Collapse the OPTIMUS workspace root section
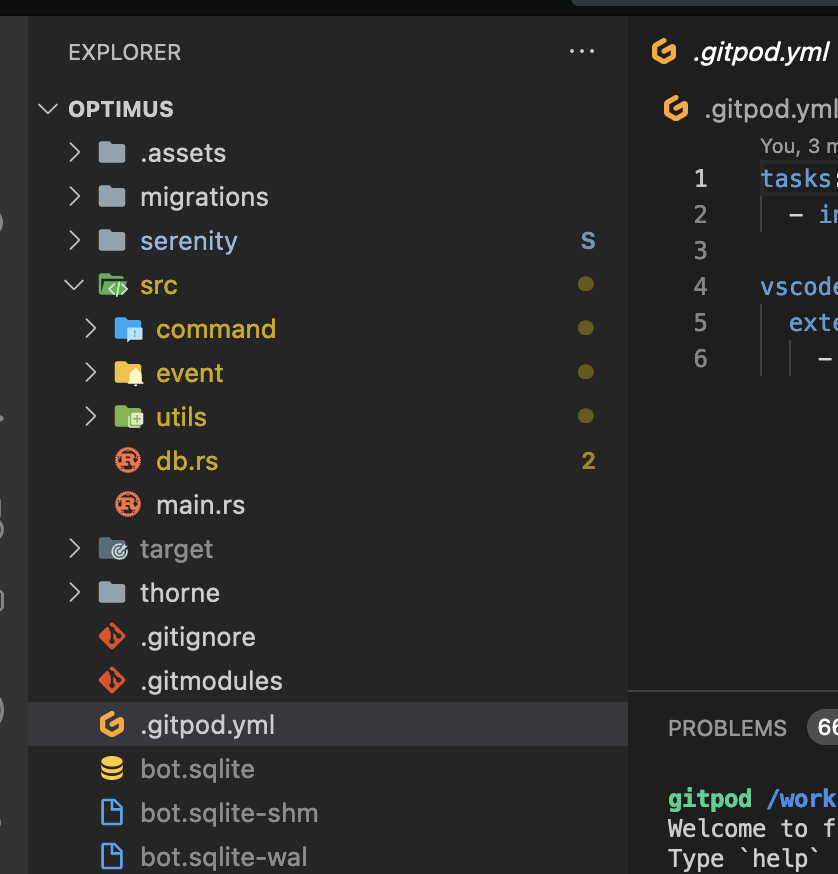The image size is (838, 874). pyautogui.click(x=49, y=109)
